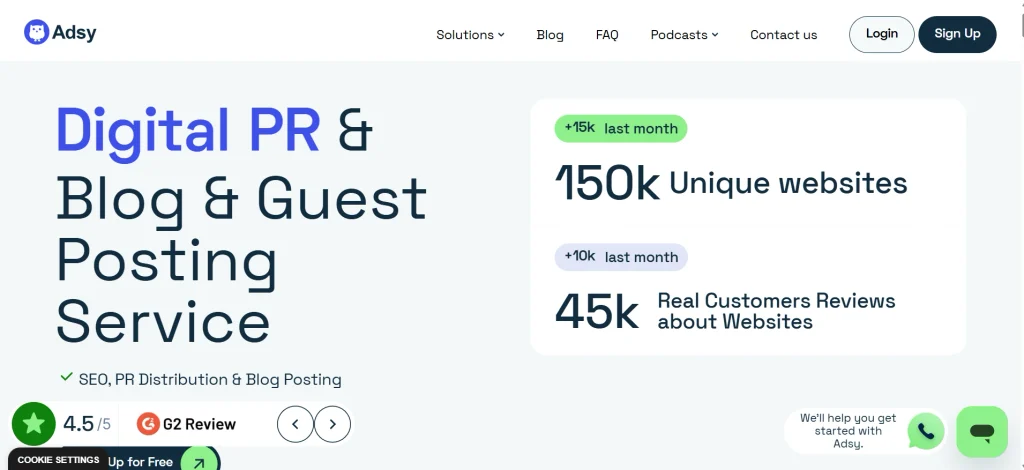The image size is (1024, 470).
Task: Open Cookie Settings
Action: [58, 460]
